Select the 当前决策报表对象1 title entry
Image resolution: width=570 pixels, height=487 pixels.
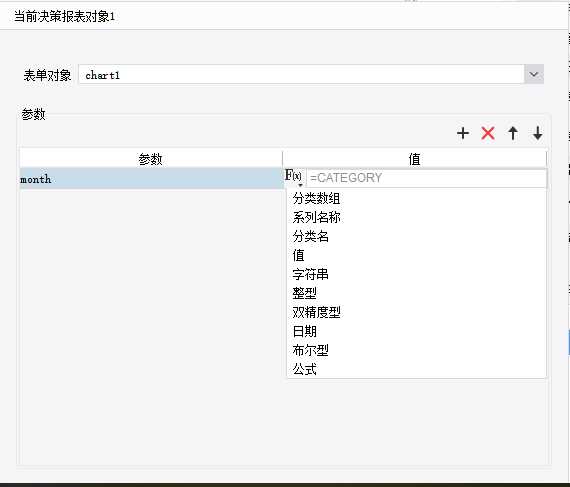coord(64,16)
